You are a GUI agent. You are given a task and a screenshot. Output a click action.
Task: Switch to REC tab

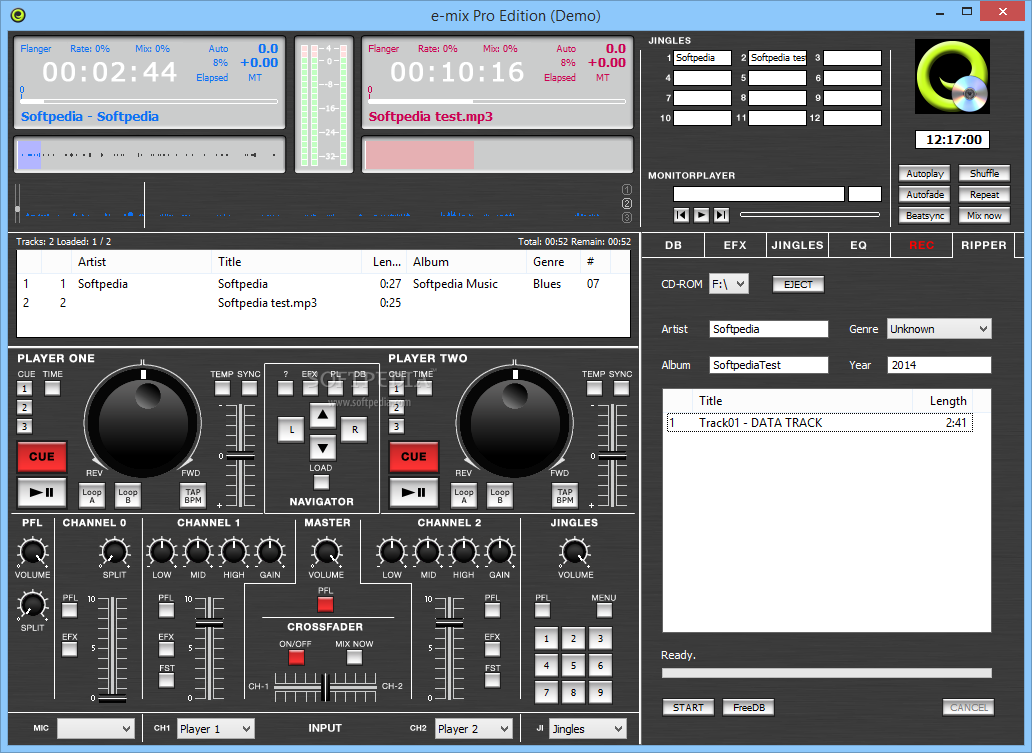(921, 245)
